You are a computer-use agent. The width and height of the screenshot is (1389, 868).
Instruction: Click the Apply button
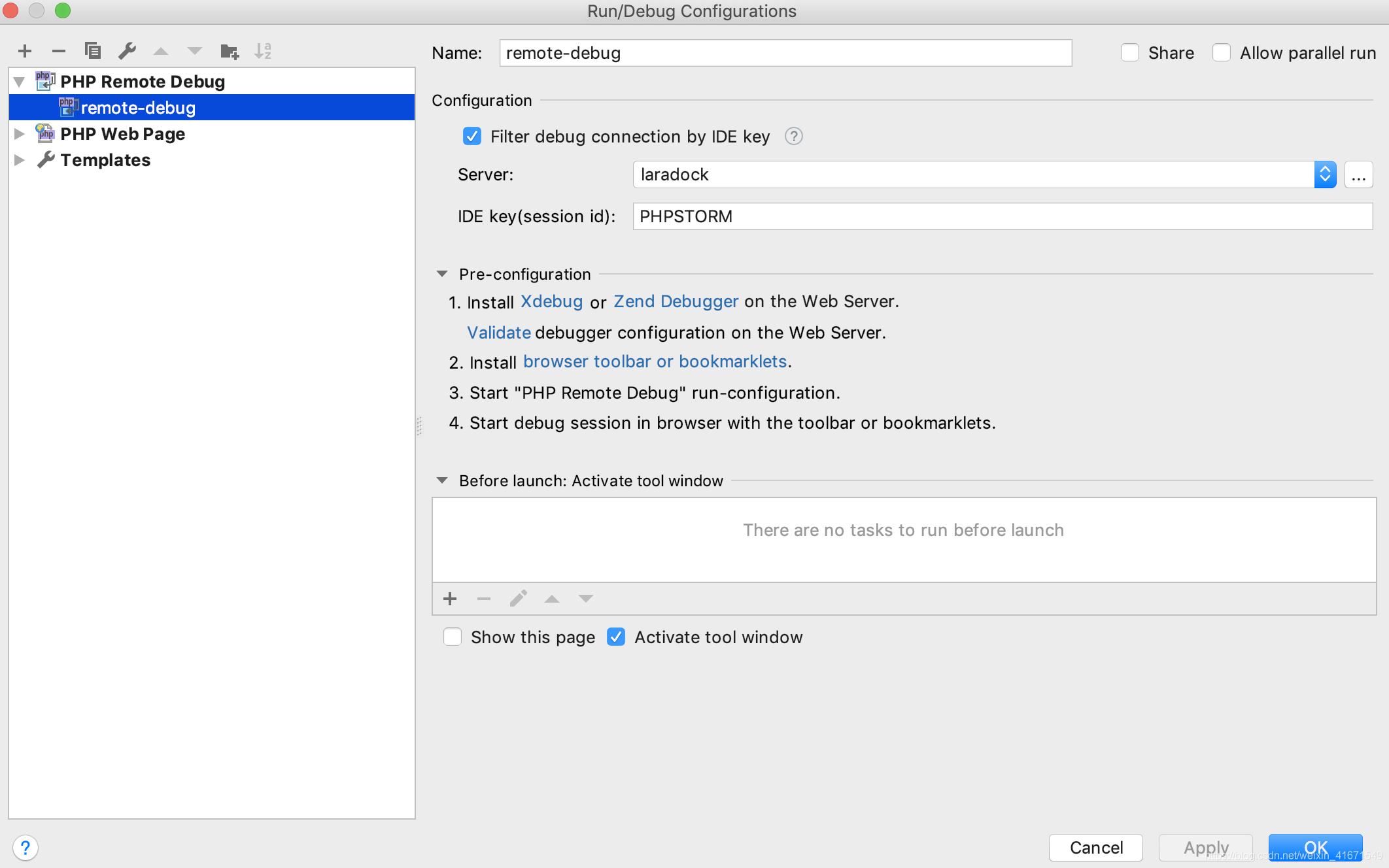pos(1206,848)
